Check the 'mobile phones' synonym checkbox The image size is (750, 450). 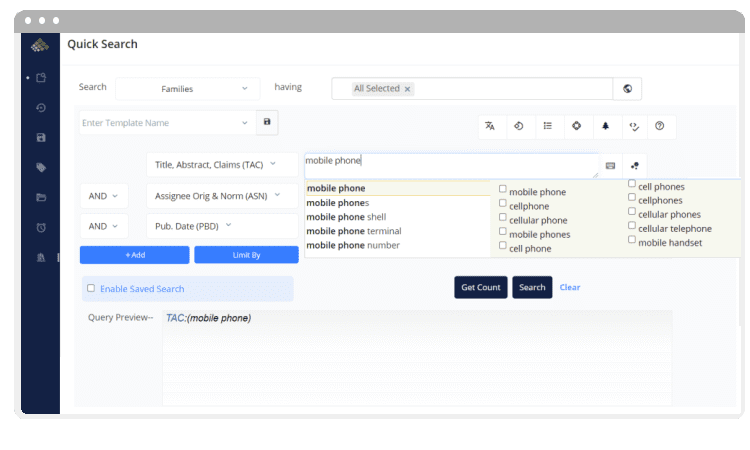pyautogui.click(x=503, y=231)
